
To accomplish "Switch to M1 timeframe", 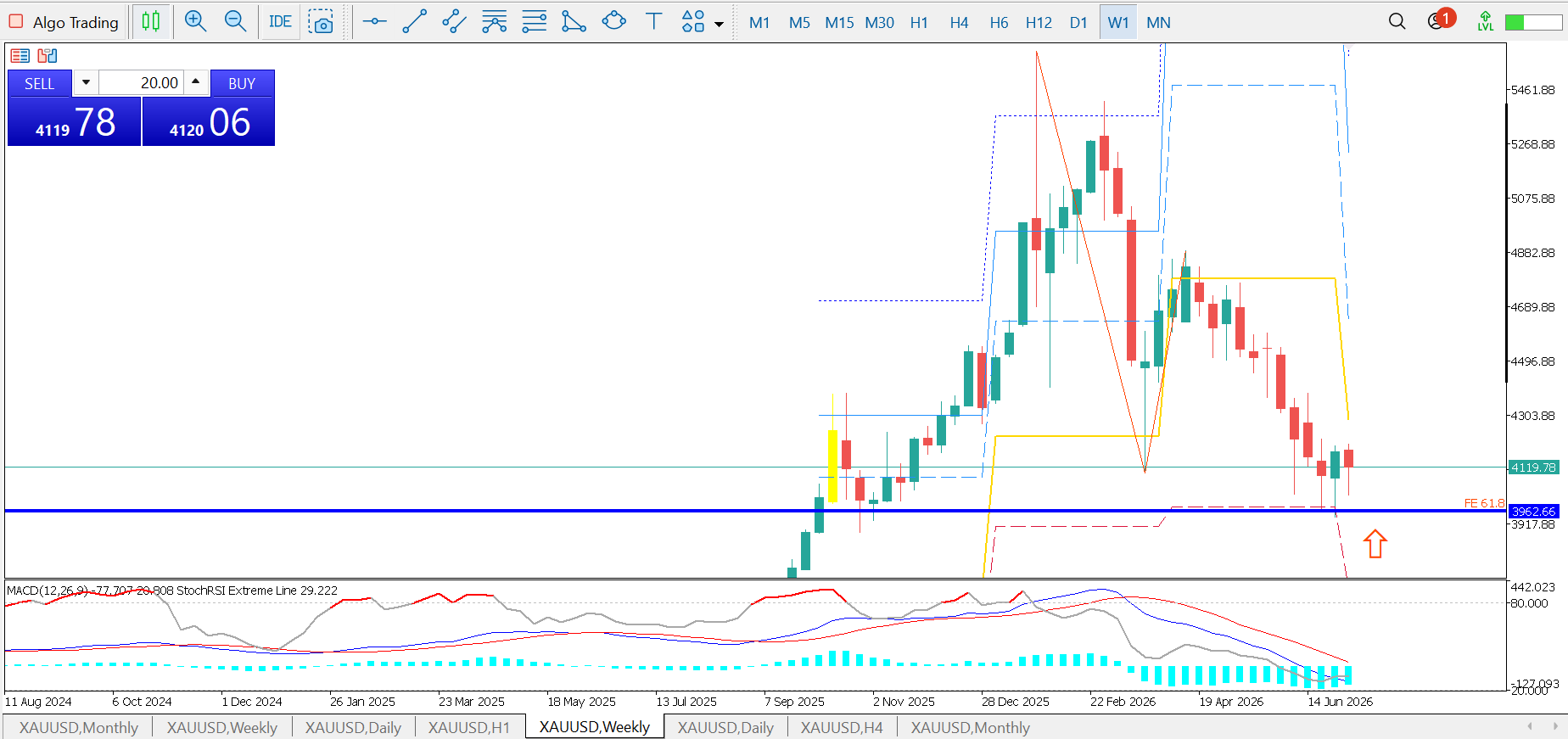I will pyautogui.click(x=759, y=23).
